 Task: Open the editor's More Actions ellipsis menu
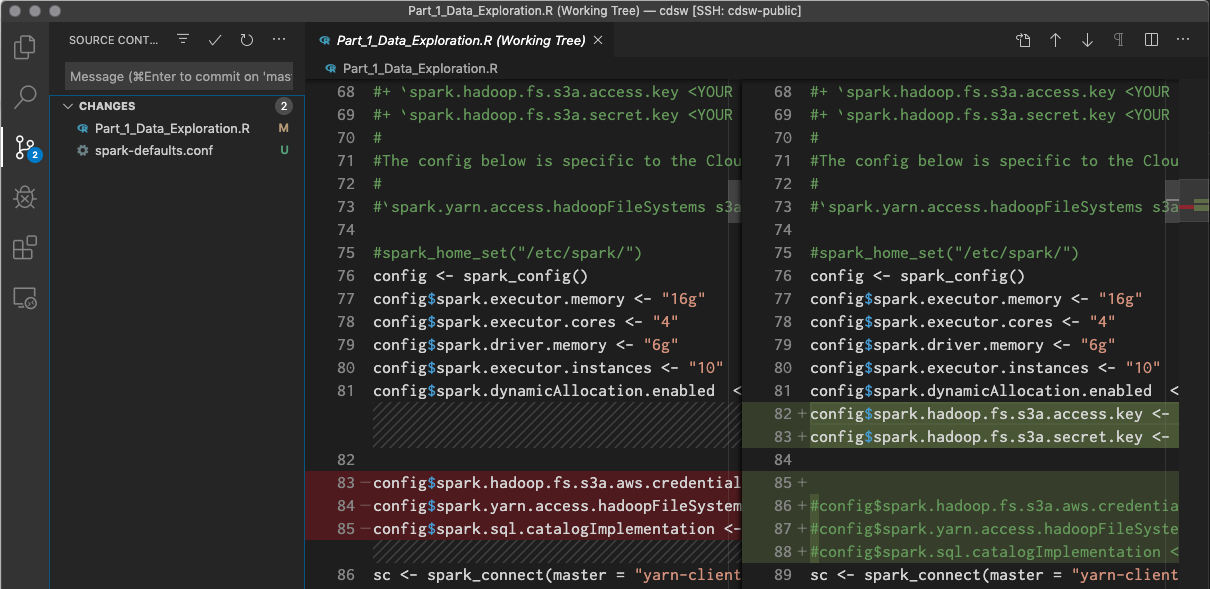[1183, 39]
